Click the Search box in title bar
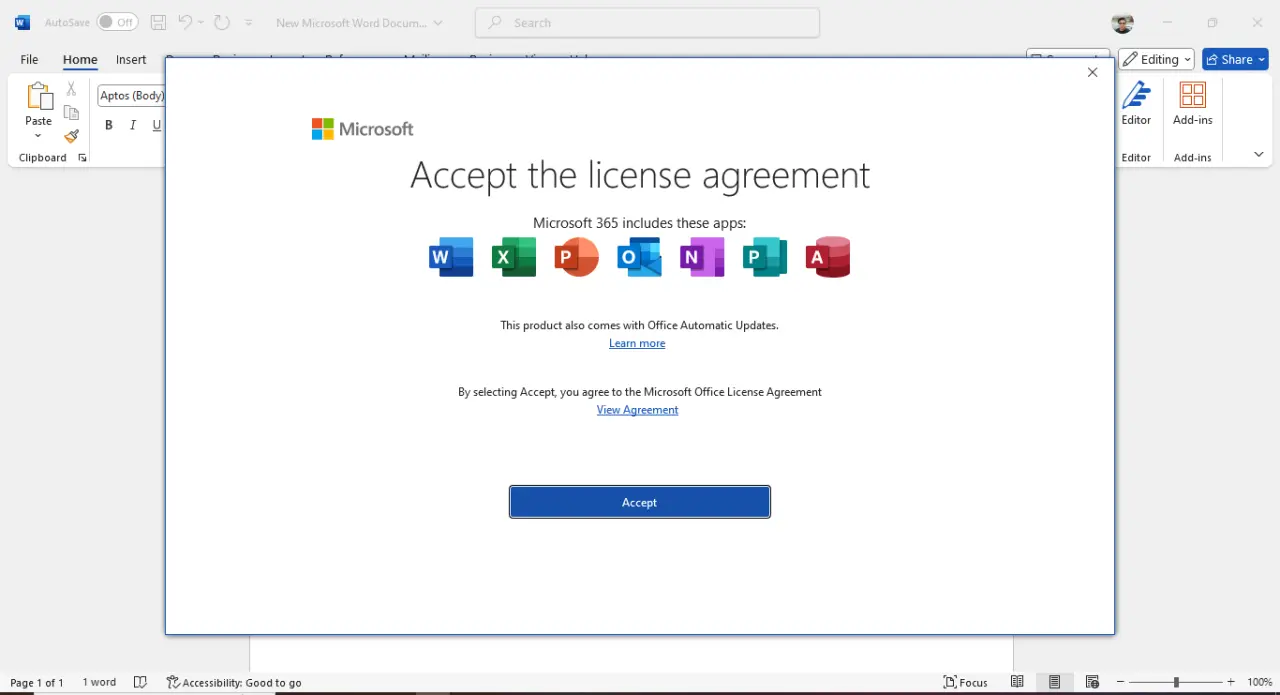The width and height of the screenshot is (1280, 695). (x=647, y=22)
